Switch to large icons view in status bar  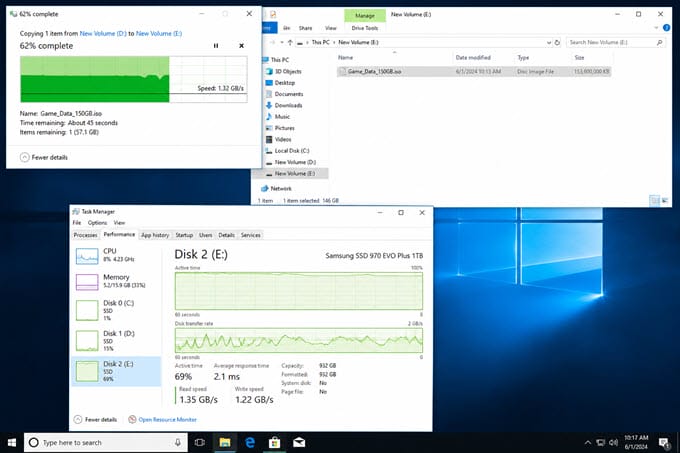pos(665,200)
